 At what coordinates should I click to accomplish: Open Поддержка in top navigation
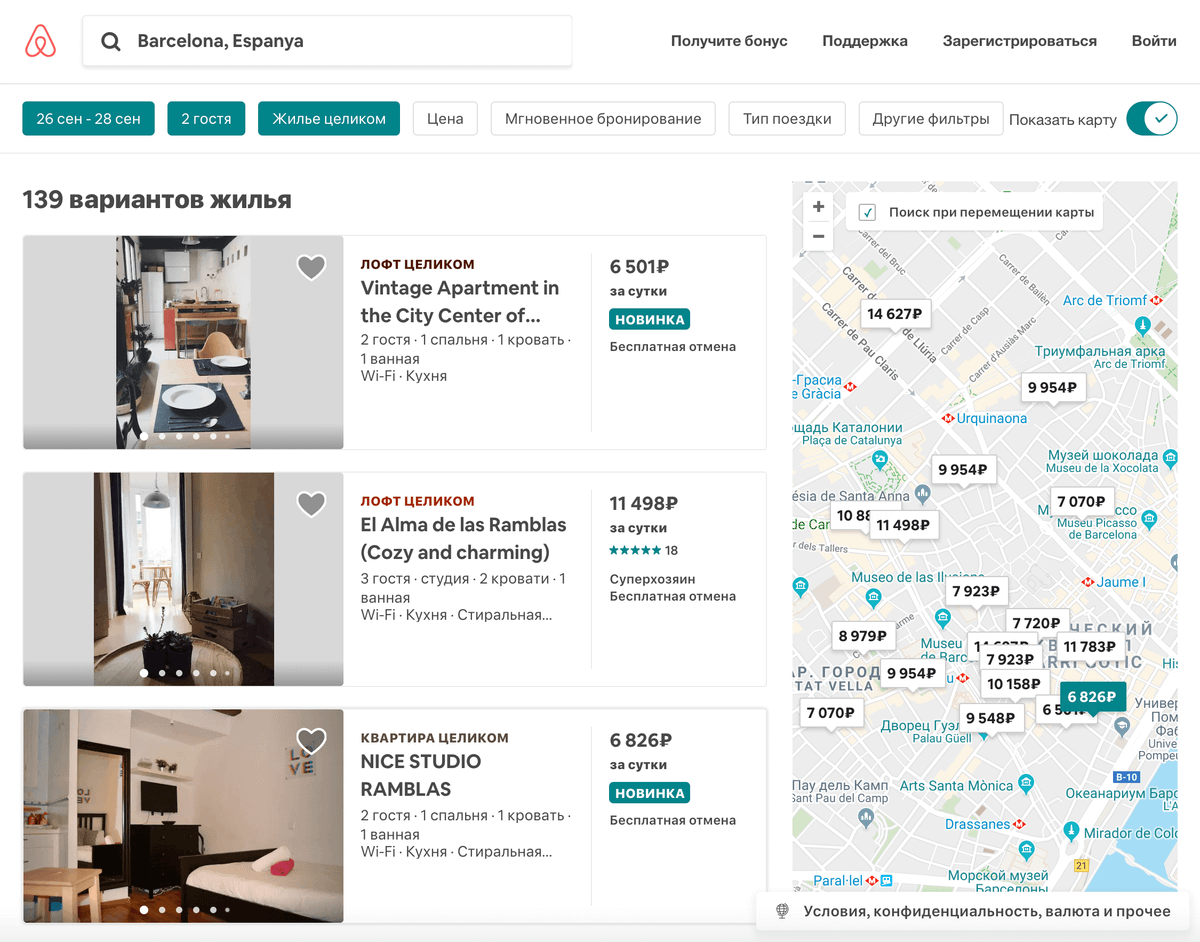click(865, 41)
